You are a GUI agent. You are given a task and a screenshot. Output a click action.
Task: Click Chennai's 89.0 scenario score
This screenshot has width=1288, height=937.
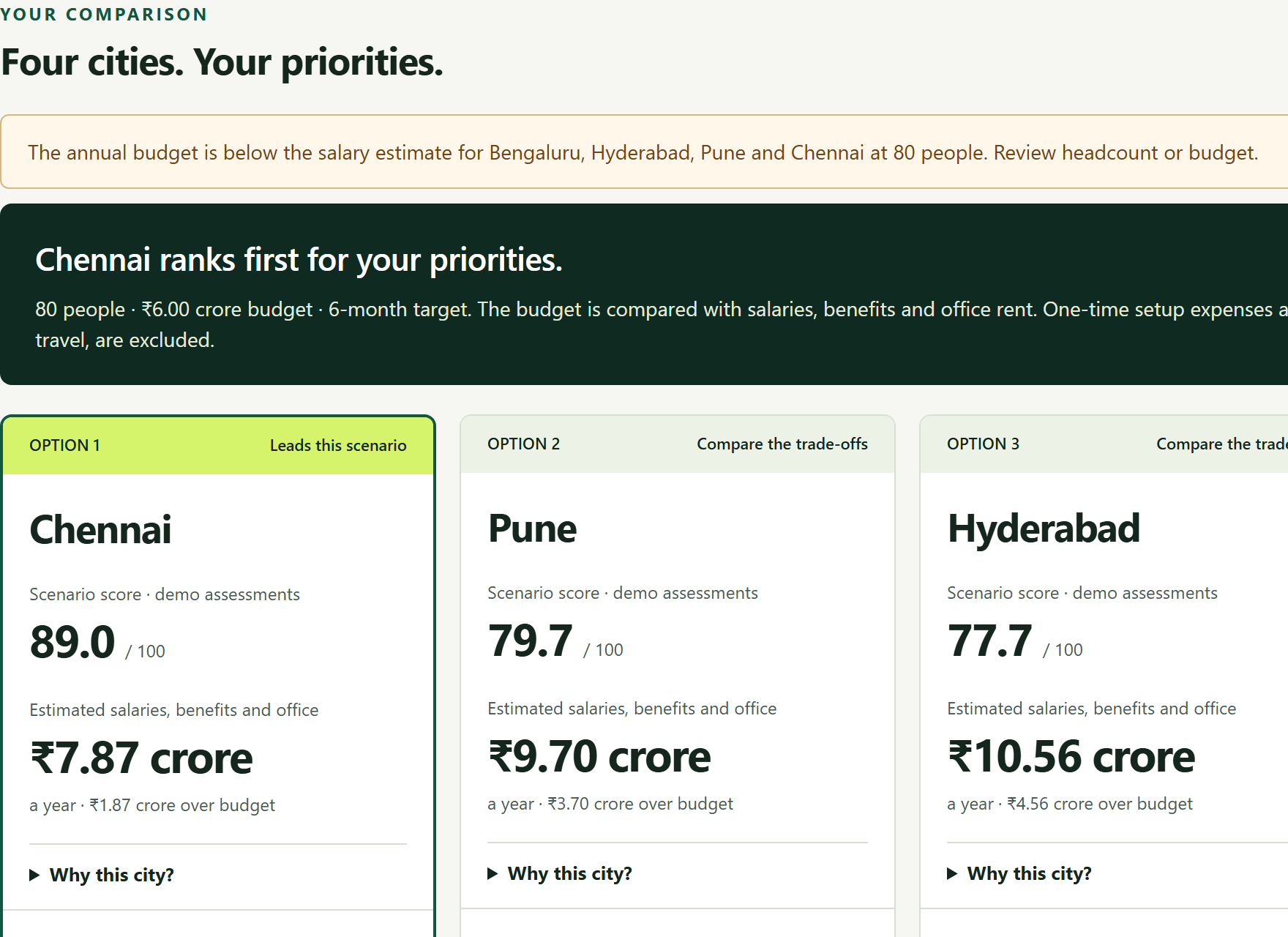coord(72,642)
